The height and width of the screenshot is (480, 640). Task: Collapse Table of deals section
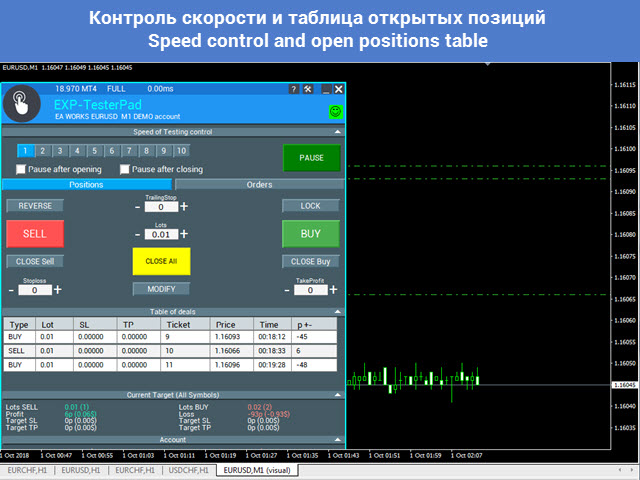[x=338, y=312]
